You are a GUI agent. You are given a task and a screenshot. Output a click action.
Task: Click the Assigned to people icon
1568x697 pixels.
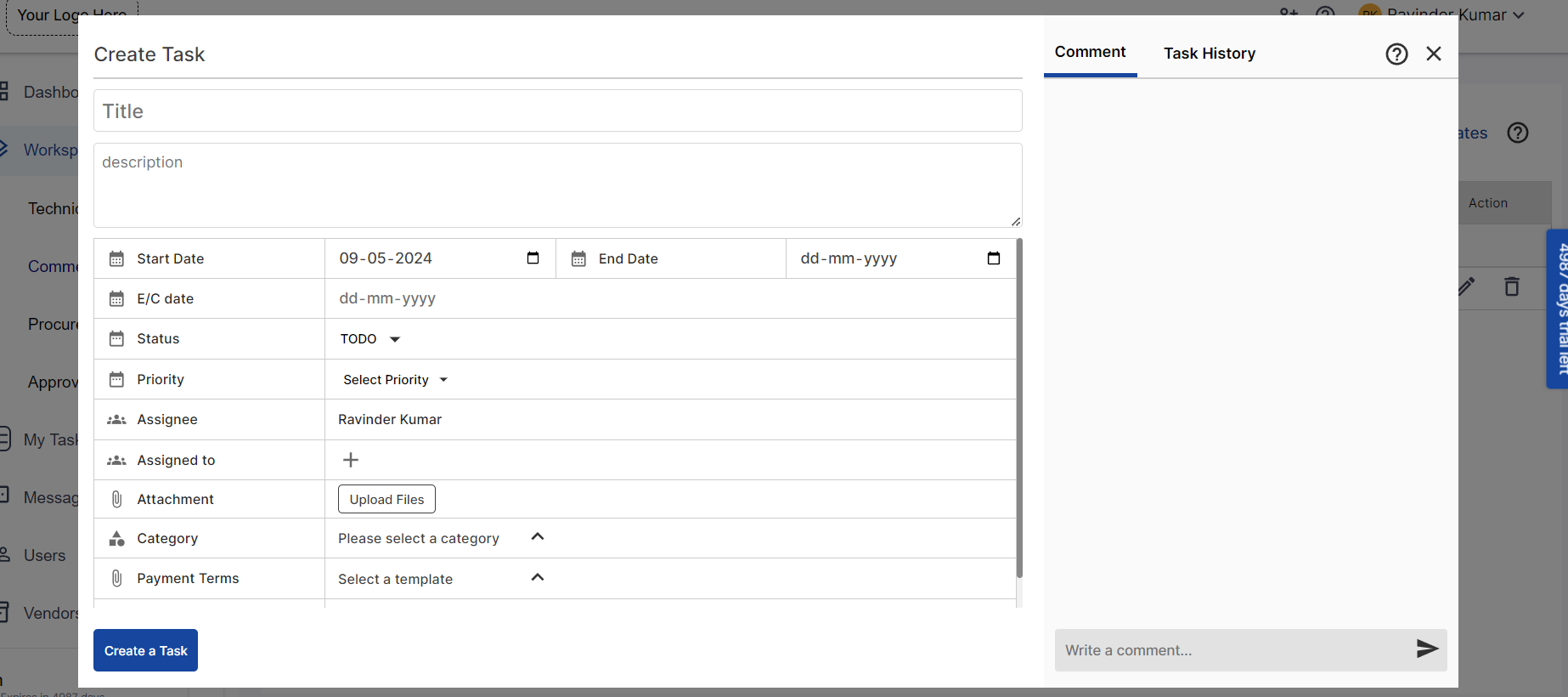(x=117, y=460)
